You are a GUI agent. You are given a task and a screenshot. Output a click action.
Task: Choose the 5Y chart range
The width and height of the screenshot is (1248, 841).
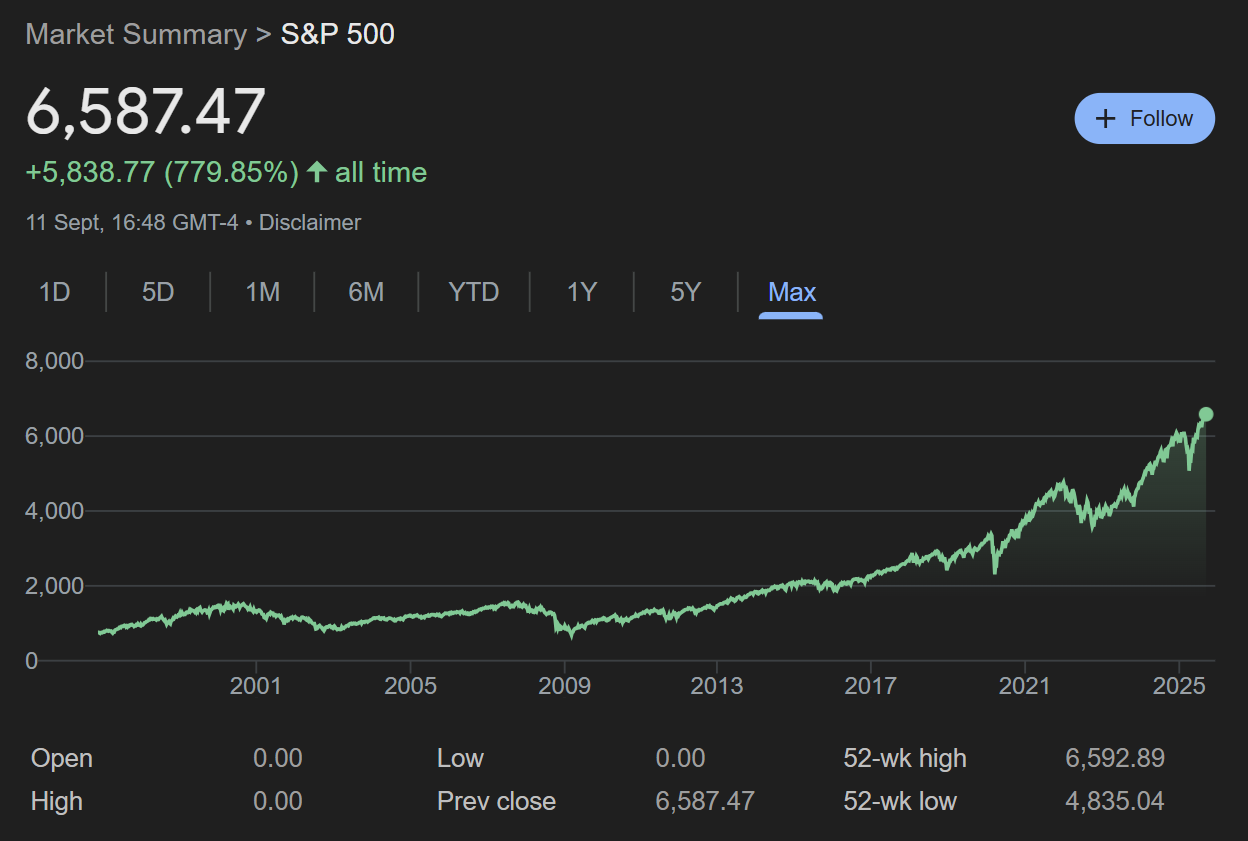click(686, 292)
